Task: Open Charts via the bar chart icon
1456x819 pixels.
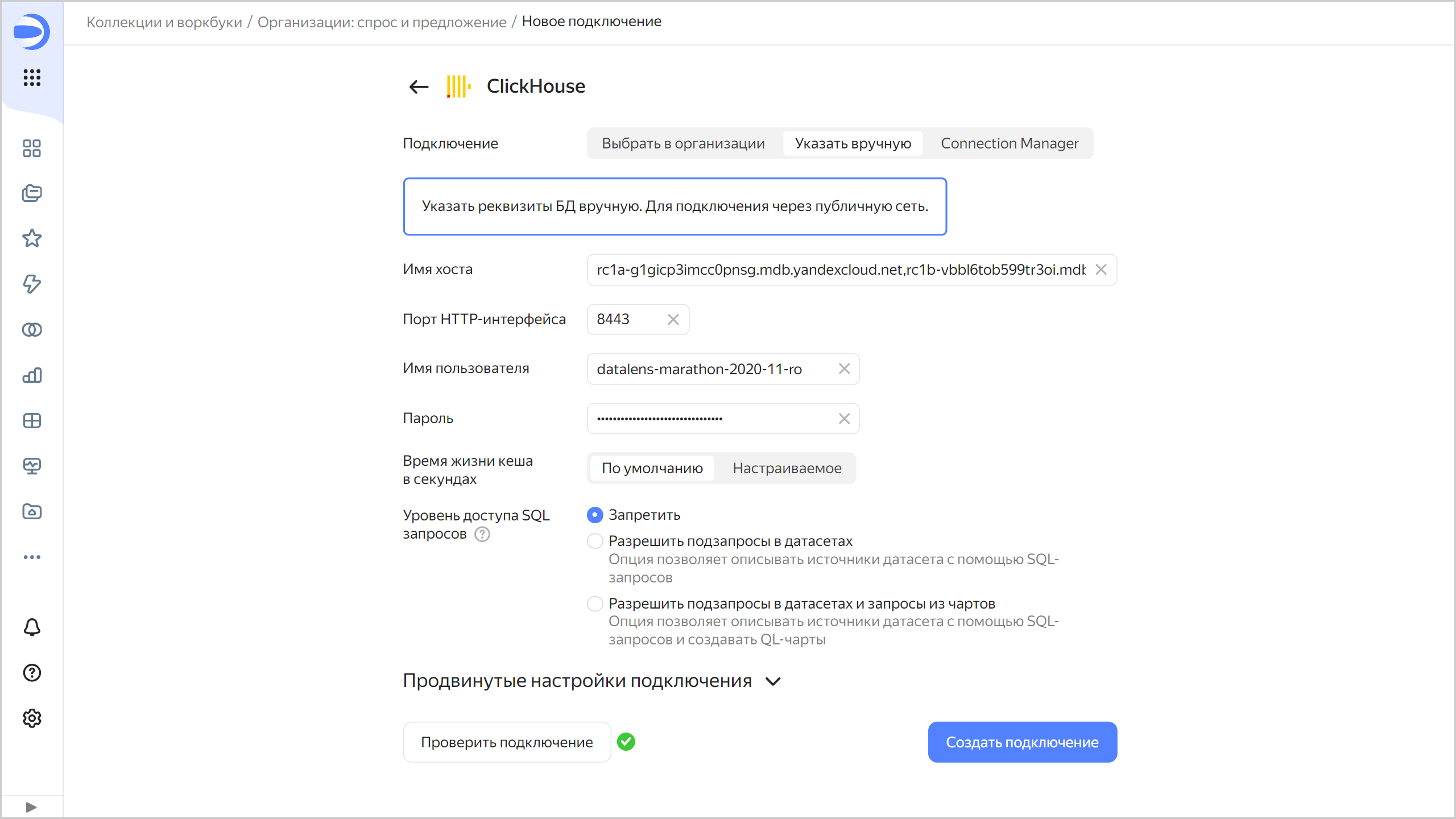Action: [31, 375]
